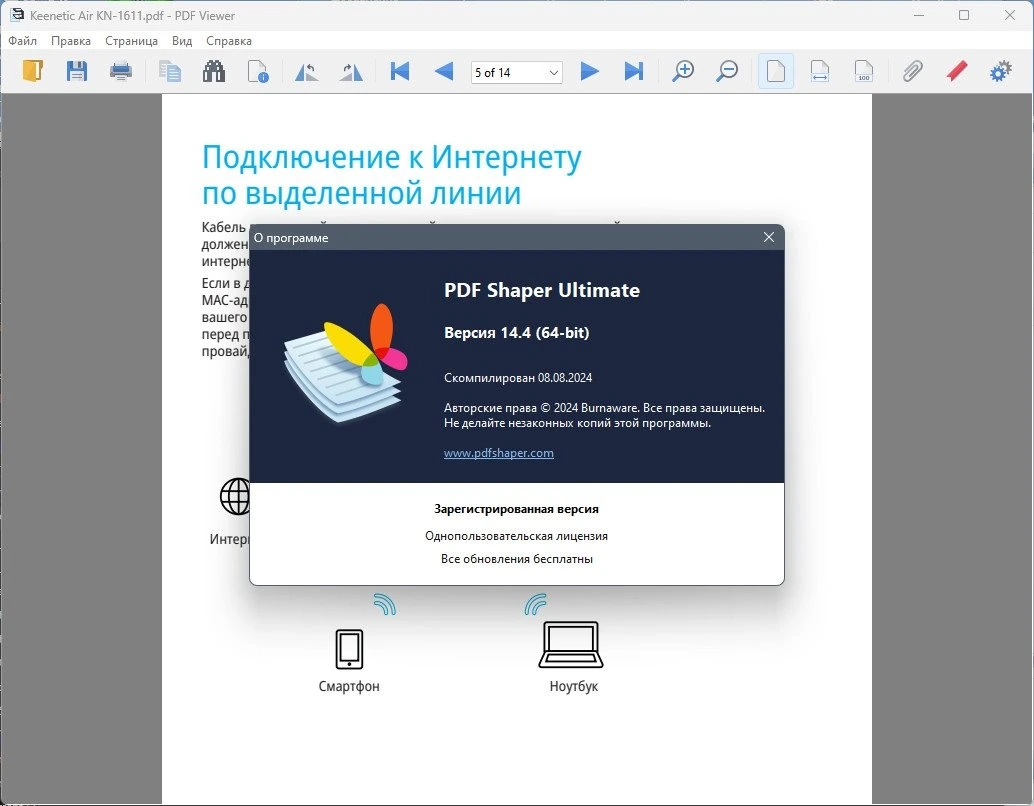The width and height of the screenshot is (1034, 806).
Task: Zoom in with the plus magnifier
Action: 683,71
